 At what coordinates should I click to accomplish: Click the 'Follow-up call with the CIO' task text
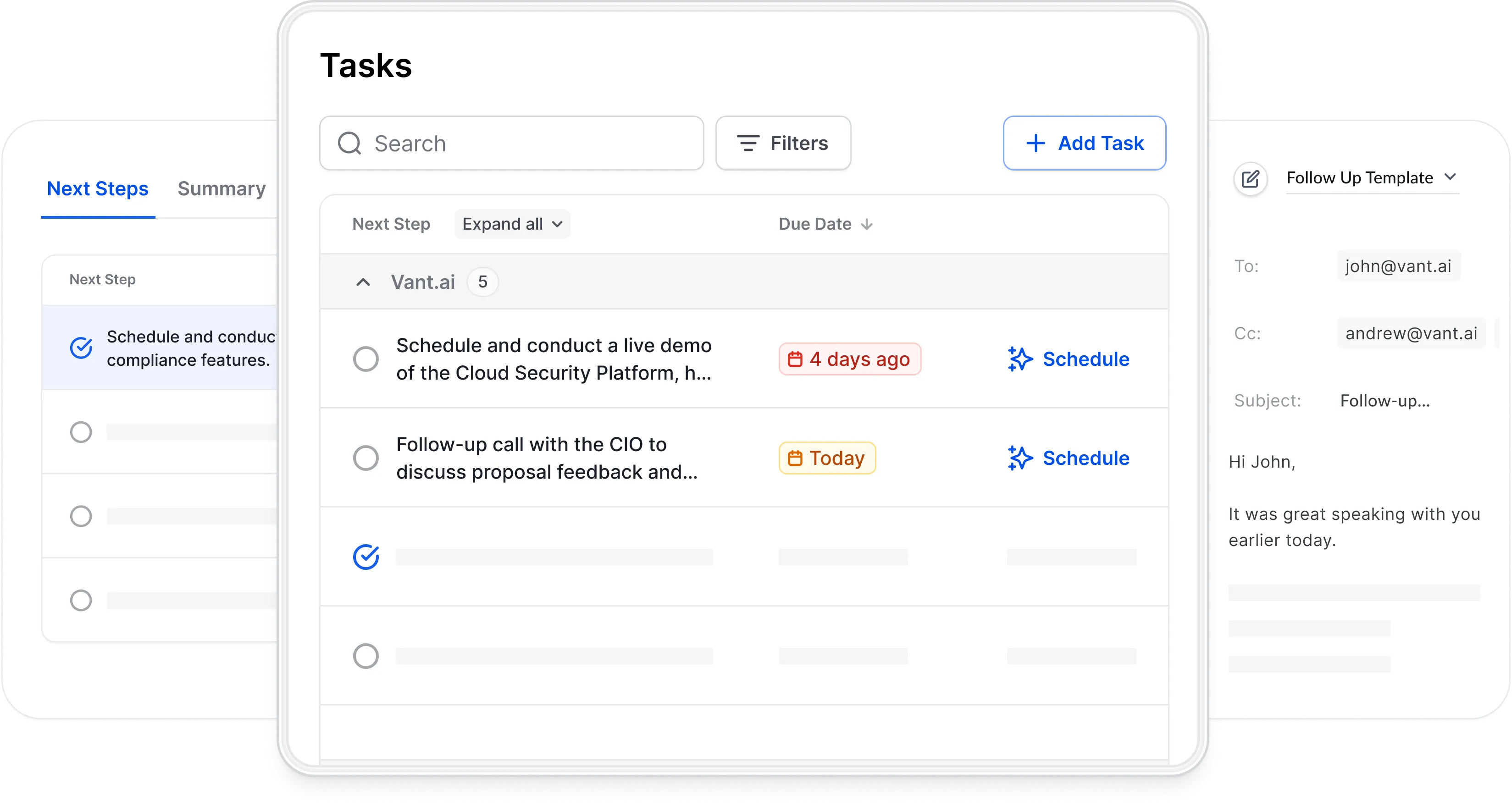point(547,458)
